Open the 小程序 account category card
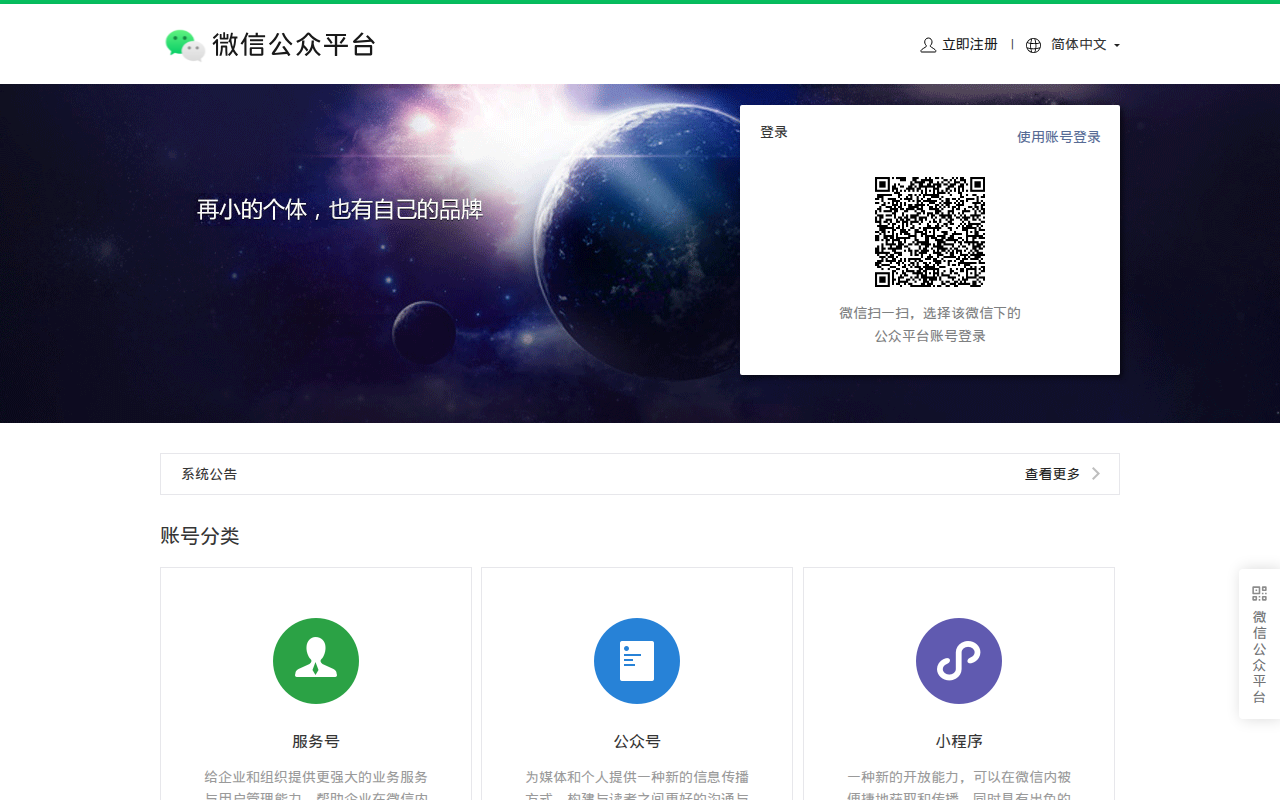The height and width of the screenshot is (800, 1280). point(958,700)
